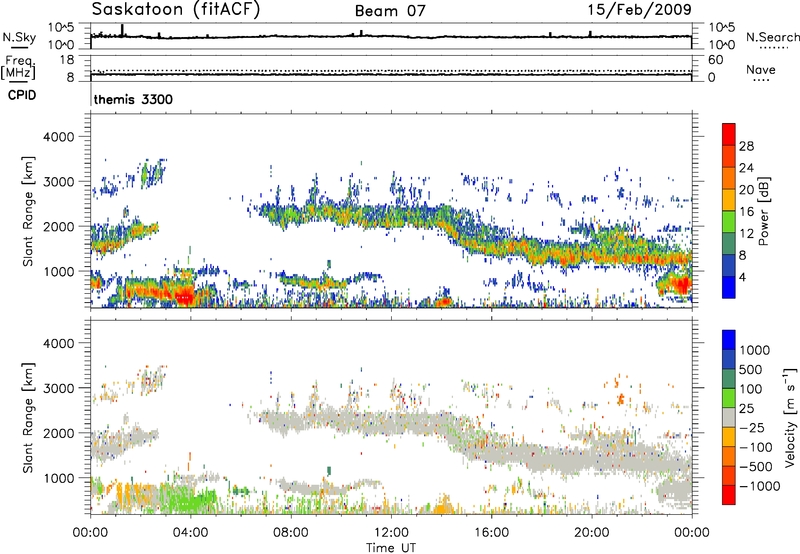The width and height of the screenshot is (800, 554).
Task: Click the Velocity [m s-1] colorbar title
Action: [790, 417]
